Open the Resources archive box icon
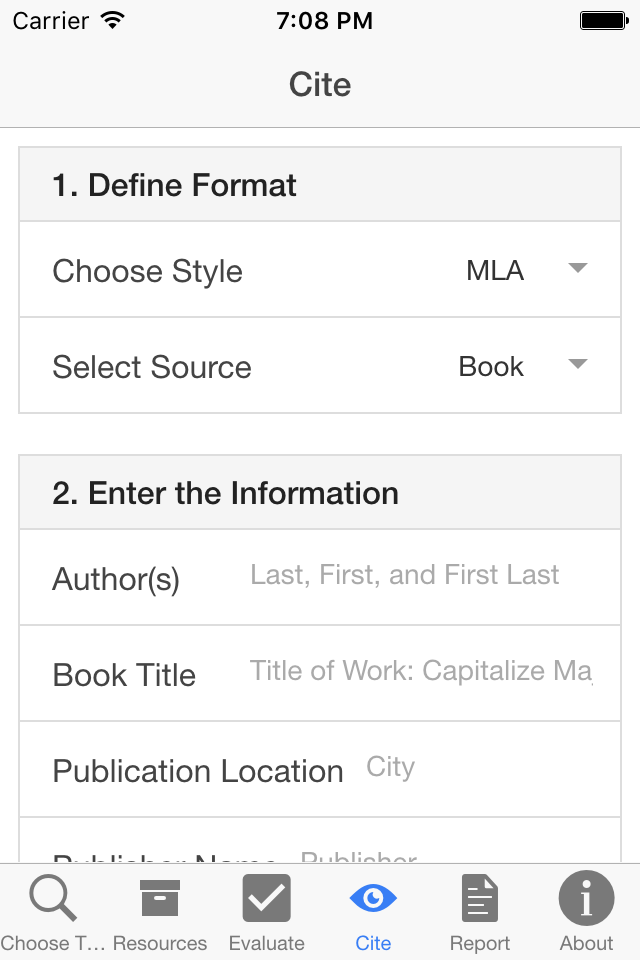 (x=160, y=897)
